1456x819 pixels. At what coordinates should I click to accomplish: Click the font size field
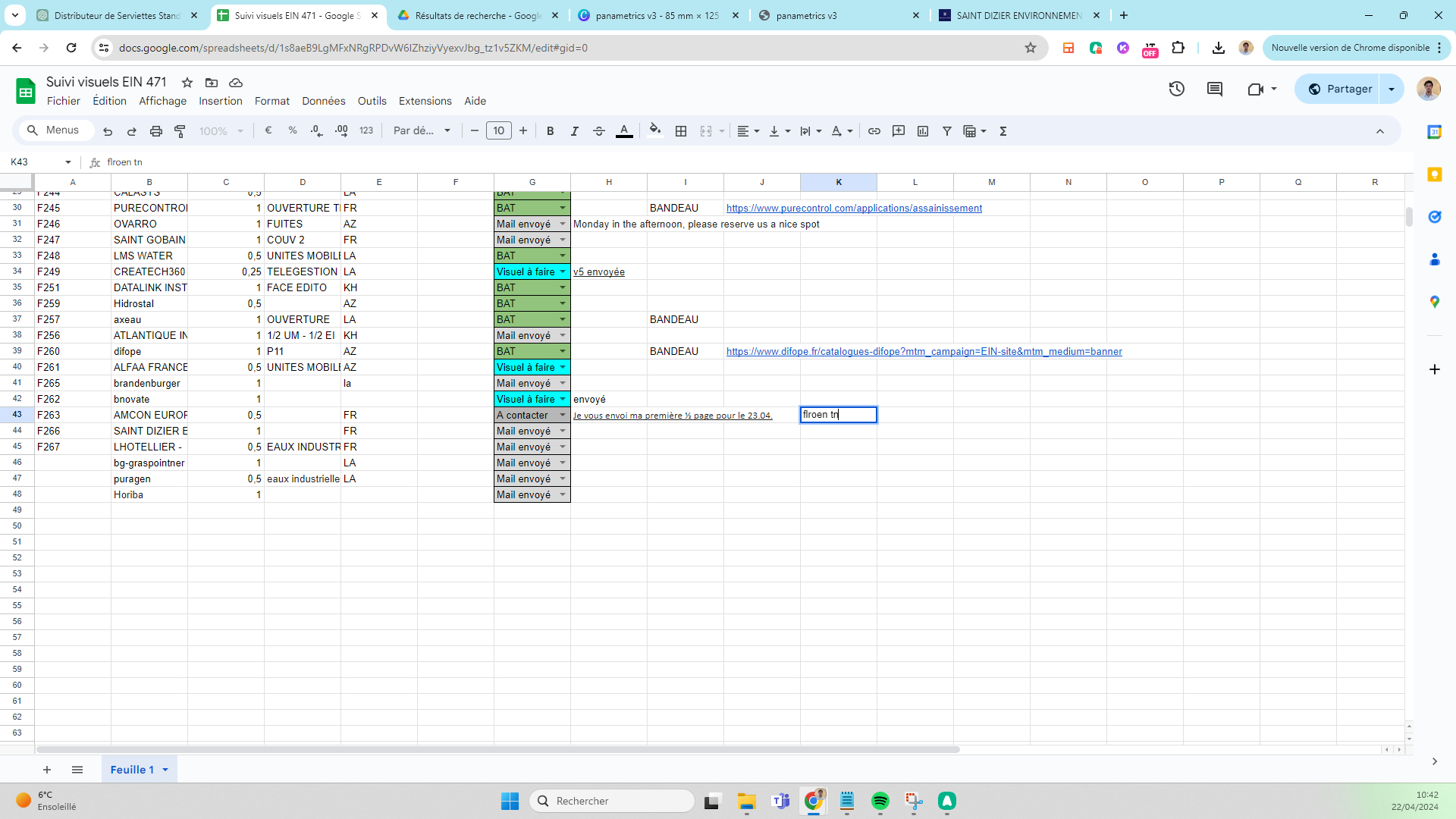pos(499,130)
